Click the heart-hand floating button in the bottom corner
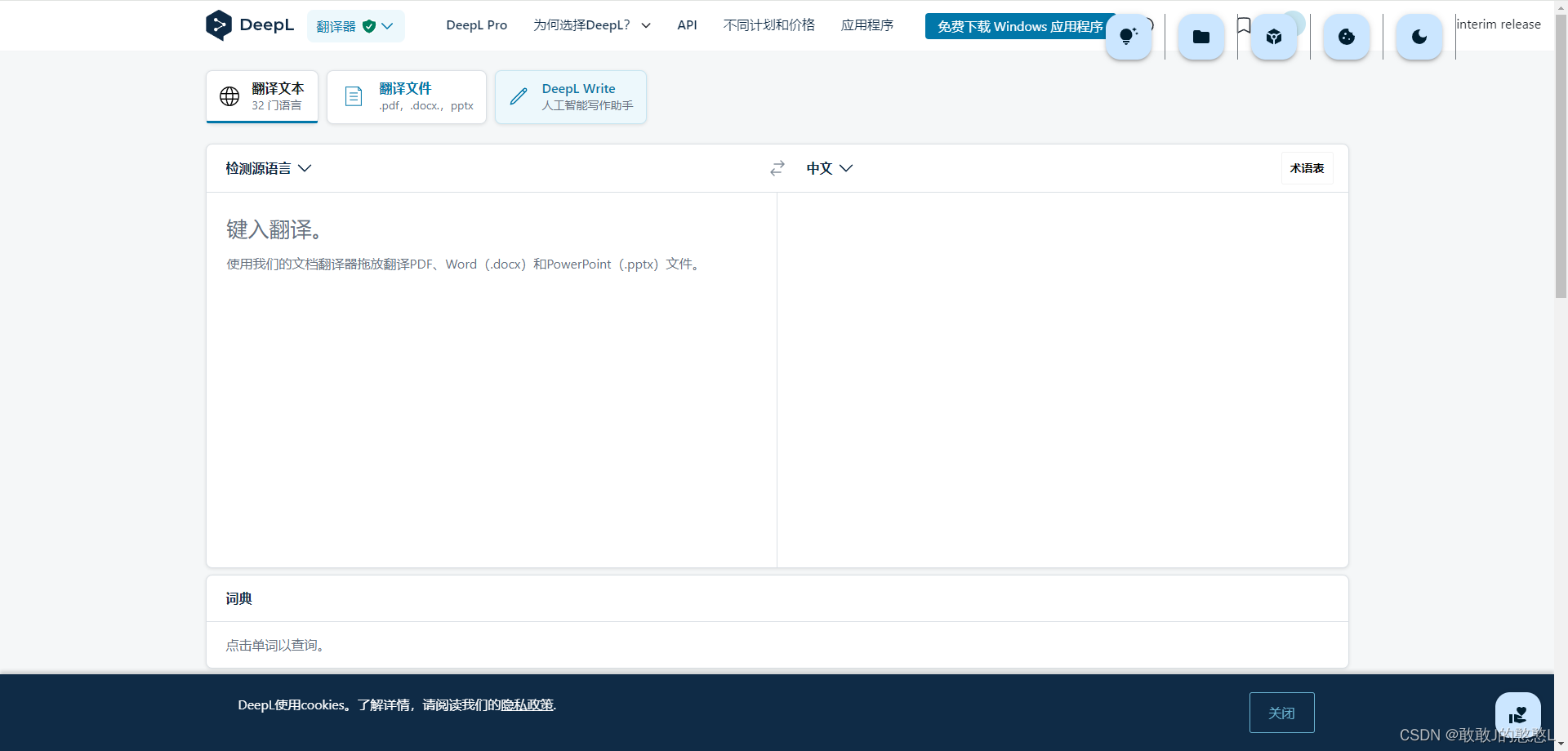 tap(1518, 715)
